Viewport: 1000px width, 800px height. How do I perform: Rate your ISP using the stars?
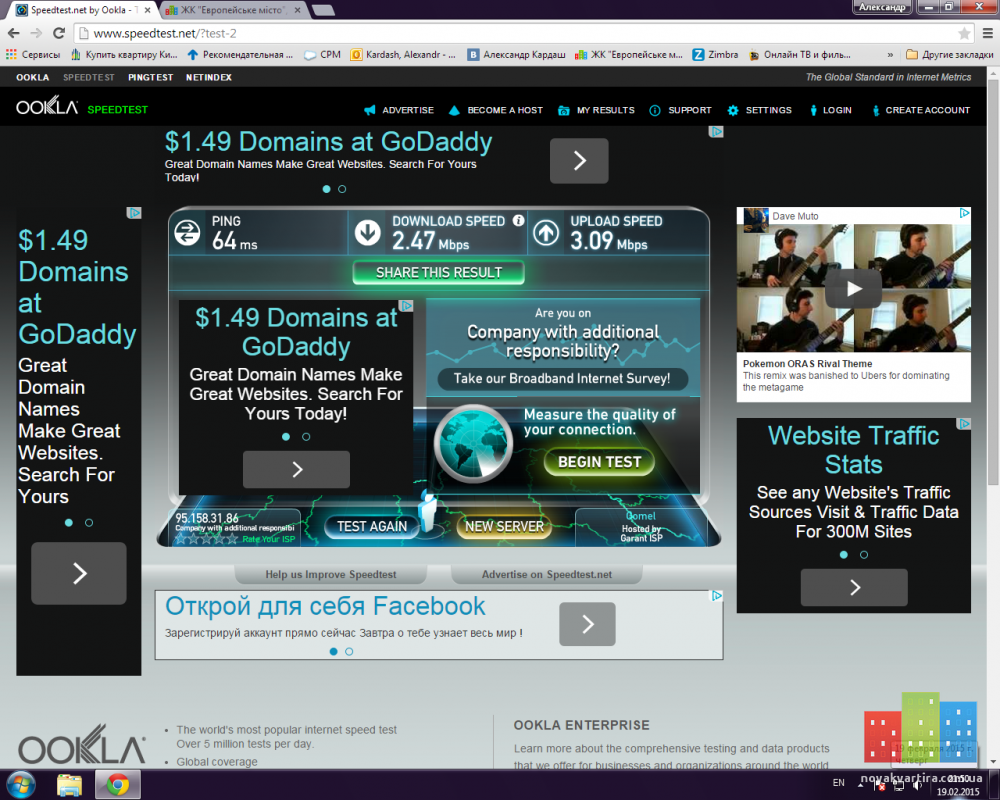click(x=207, y=539)
